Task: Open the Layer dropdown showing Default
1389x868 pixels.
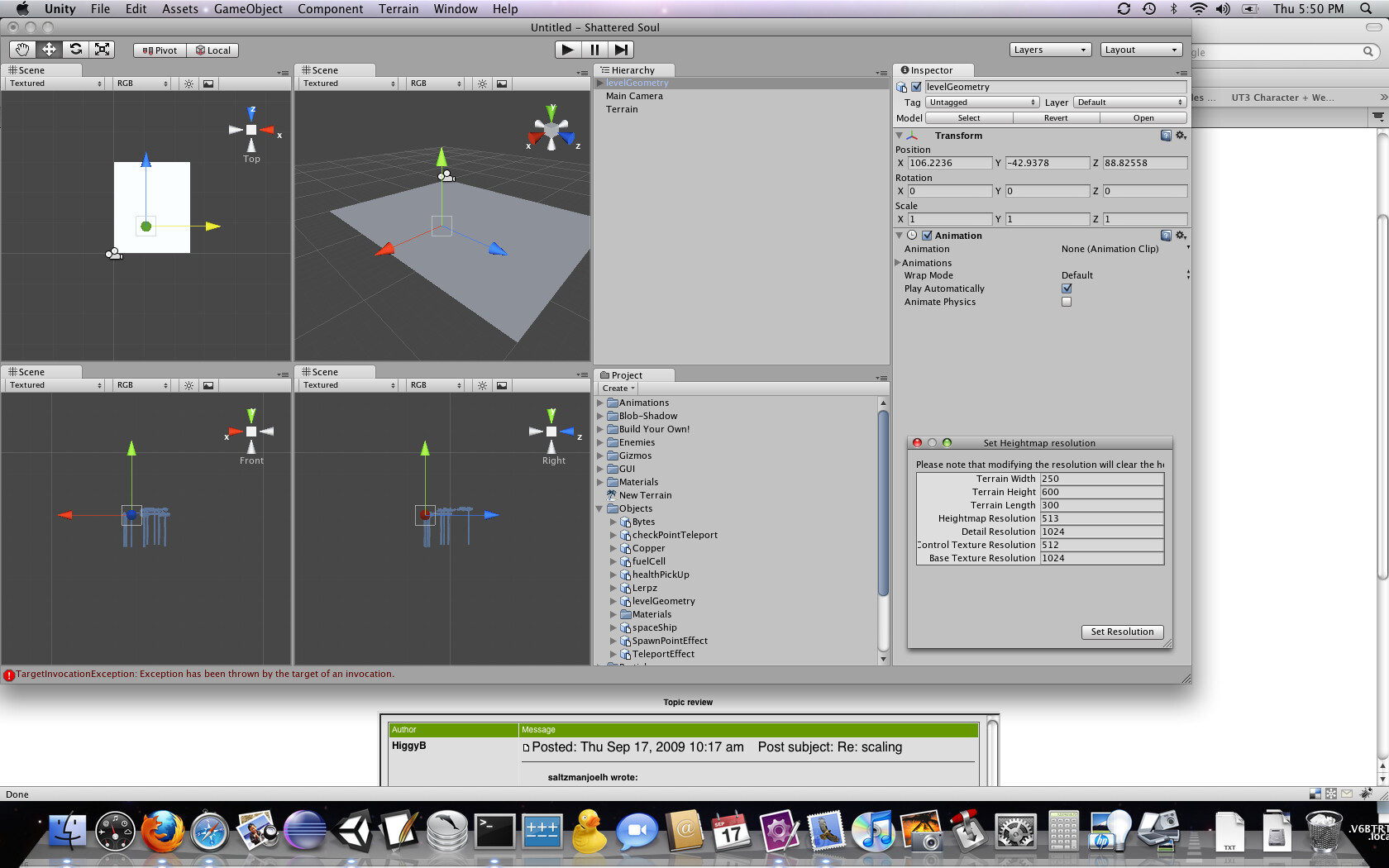Action: pos(1130,103)
